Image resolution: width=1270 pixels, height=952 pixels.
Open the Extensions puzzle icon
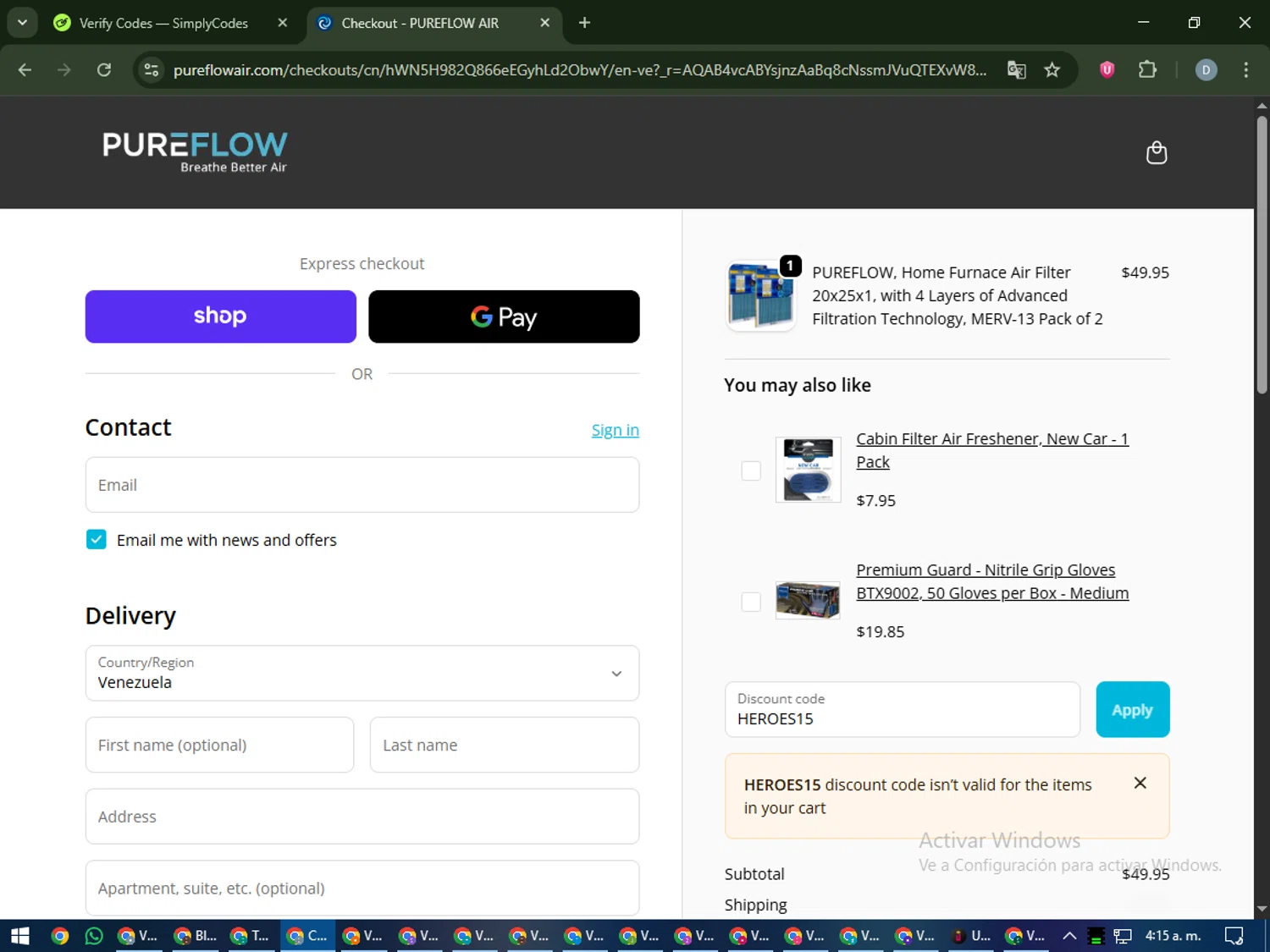[x=1147, y=69]
